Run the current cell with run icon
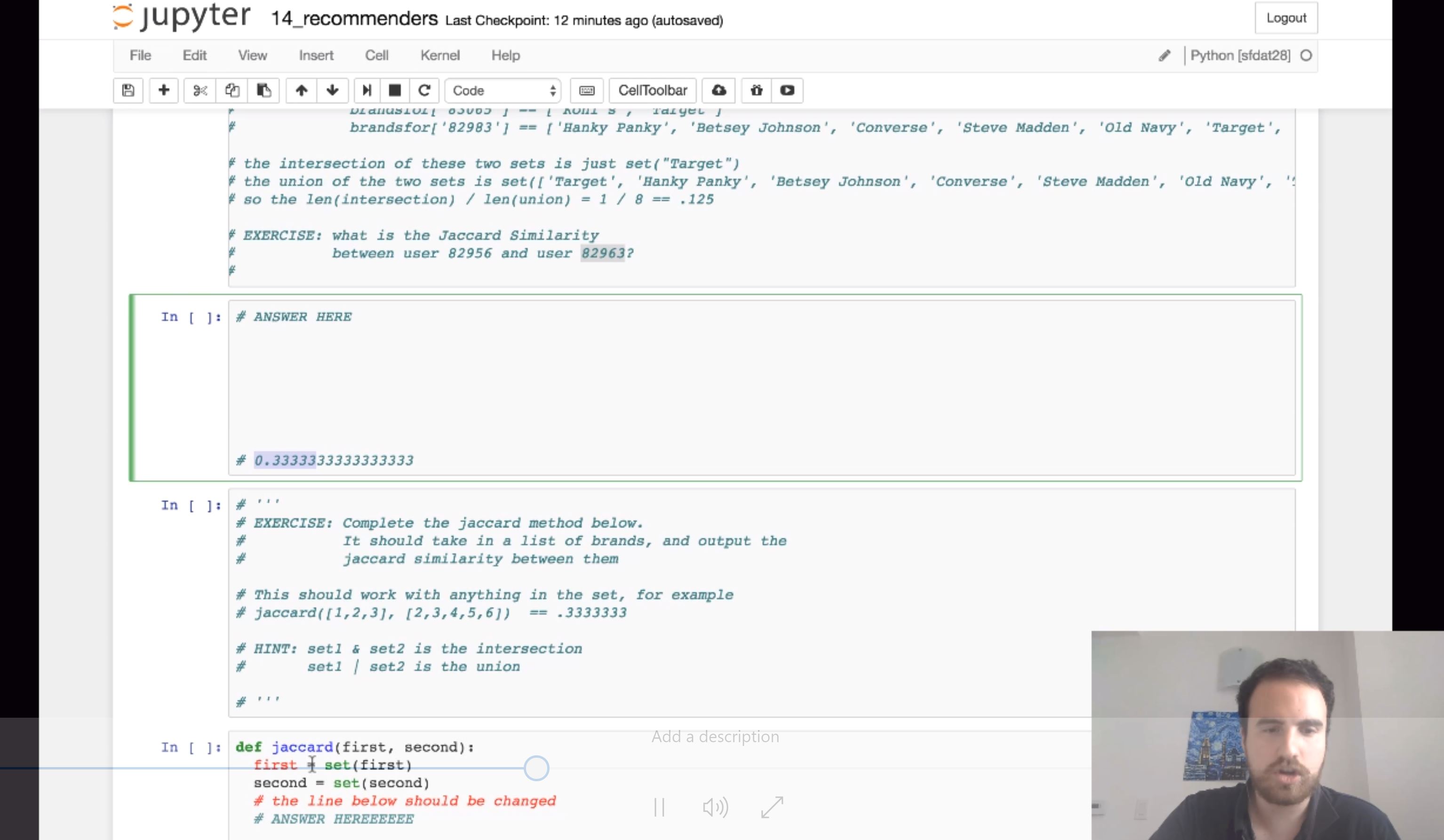 tap(366, 90)
